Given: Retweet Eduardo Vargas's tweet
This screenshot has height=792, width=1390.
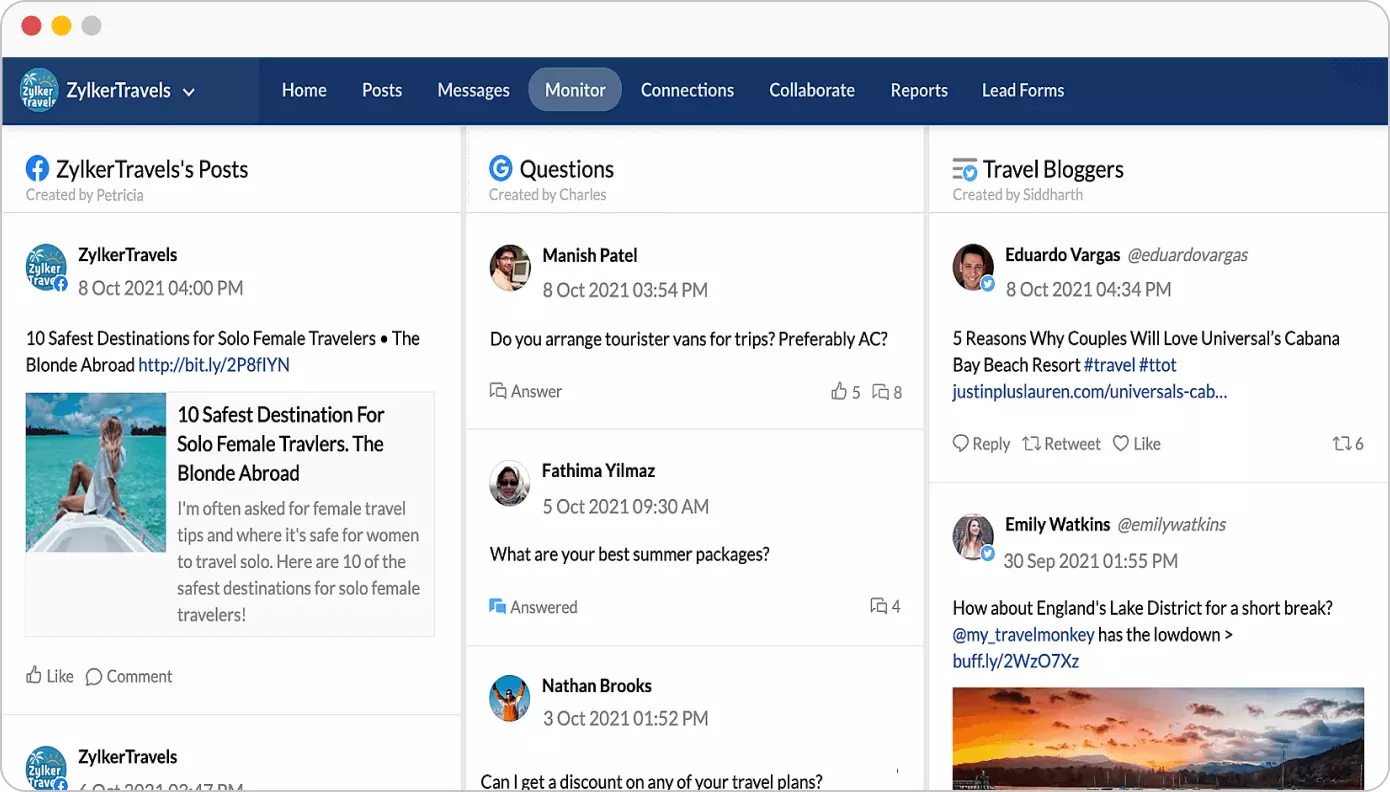Looking at the screenshot, I should click(1032, 443).
